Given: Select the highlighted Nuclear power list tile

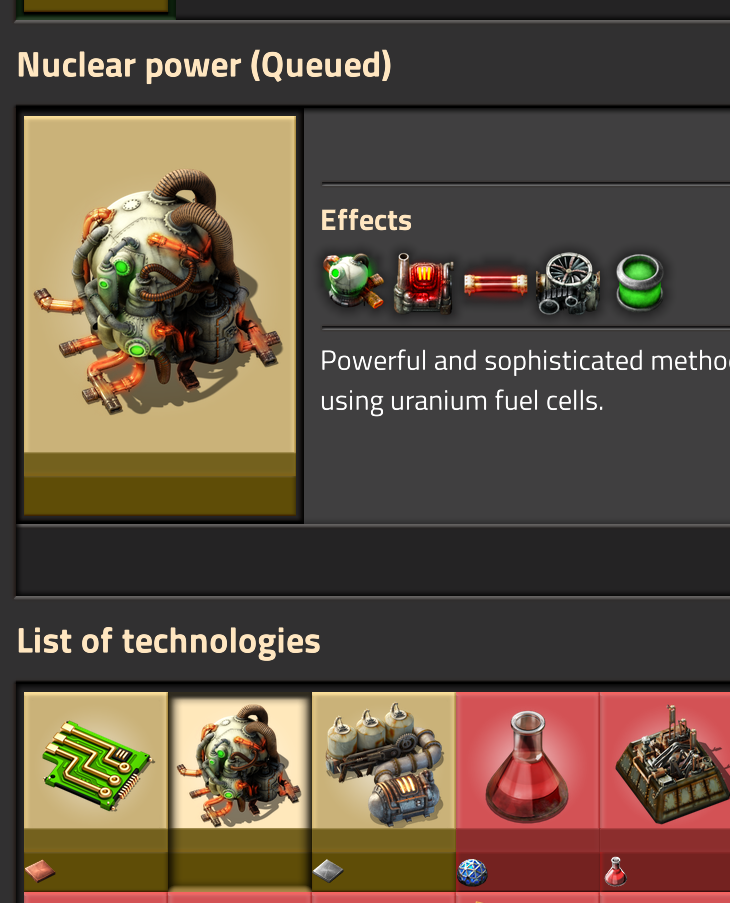Looking at the screenshot, I should [x=239, y=791].
